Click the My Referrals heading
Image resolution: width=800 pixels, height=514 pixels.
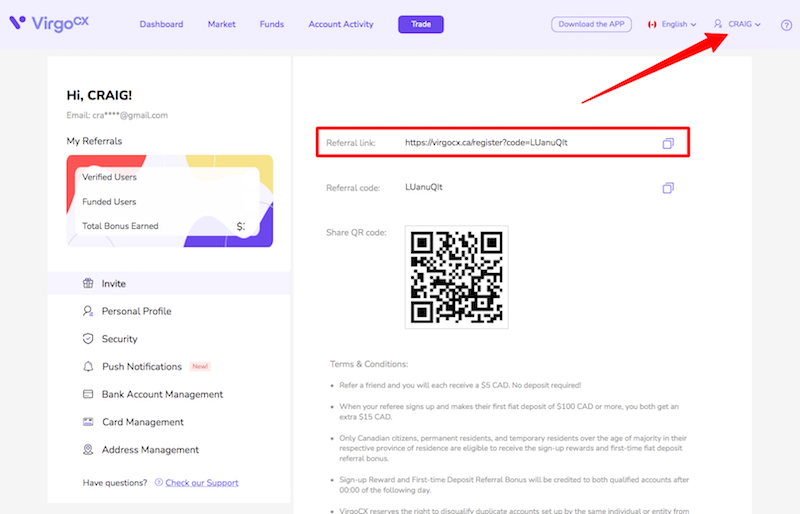94,141
